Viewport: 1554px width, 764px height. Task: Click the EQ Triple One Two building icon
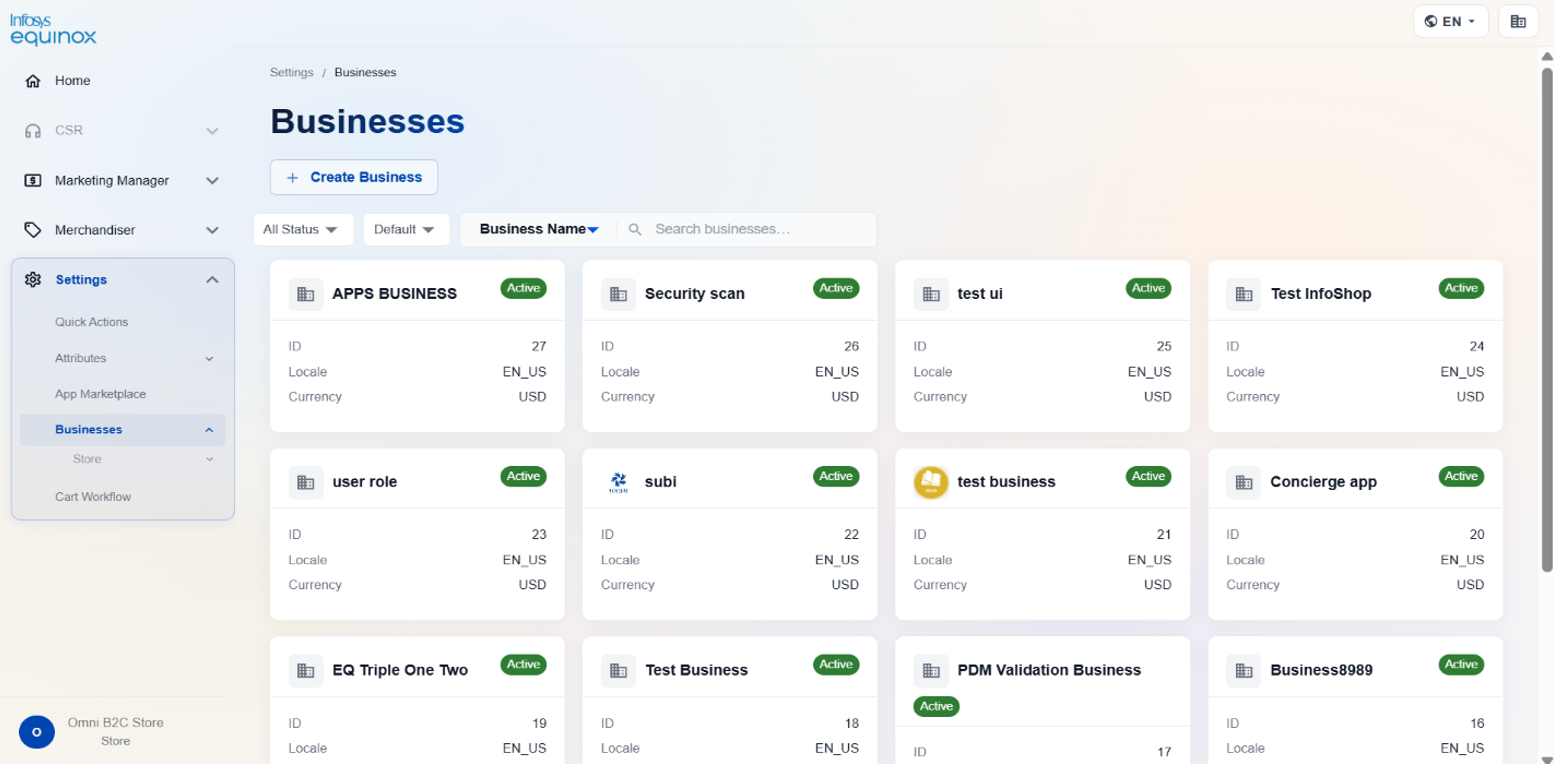pos(306,670)
